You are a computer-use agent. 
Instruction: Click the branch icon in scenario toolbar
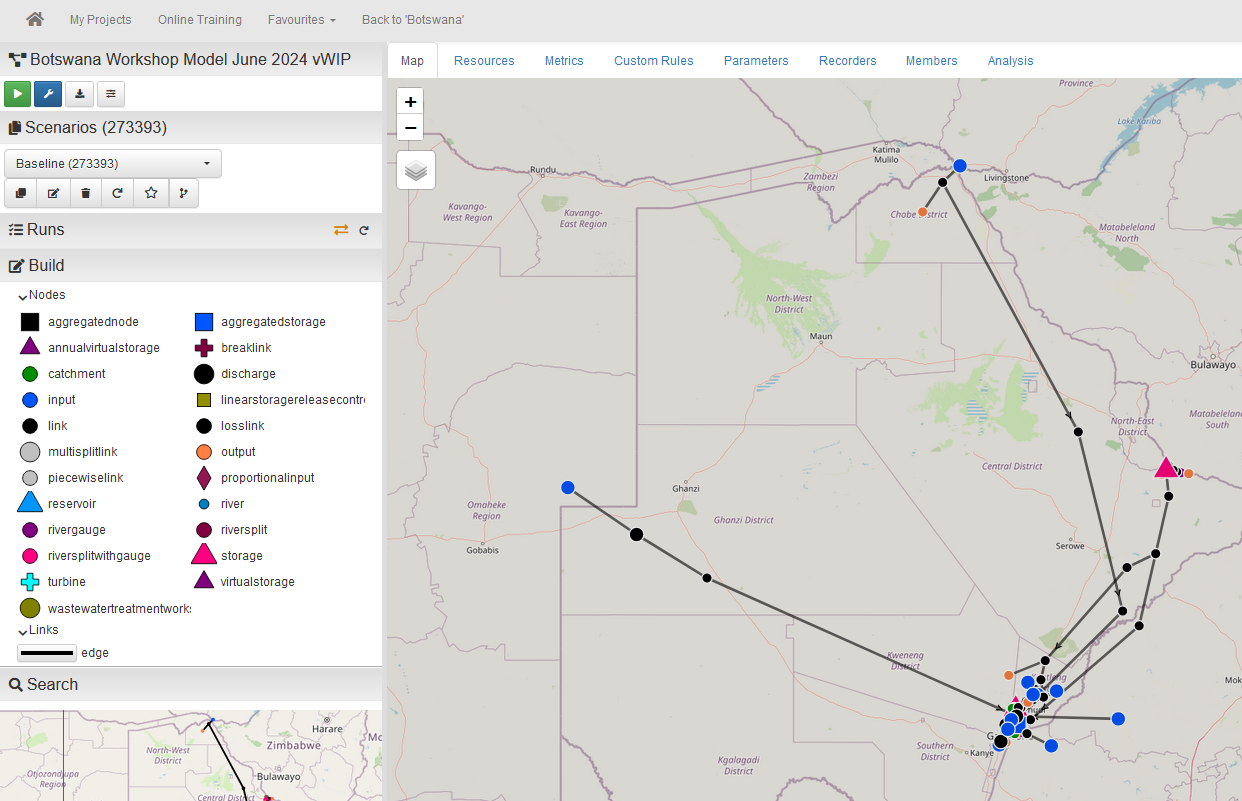coord(183,193)
